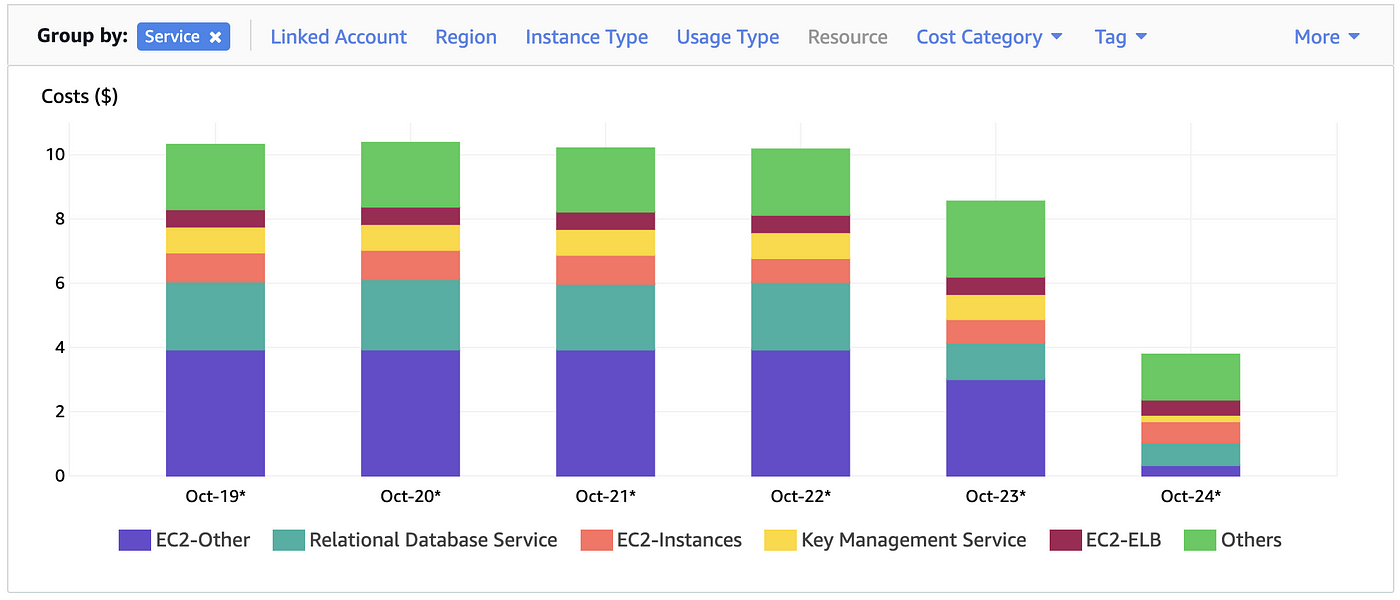Click the Oct-22 green Others segment

coord(801,182)
